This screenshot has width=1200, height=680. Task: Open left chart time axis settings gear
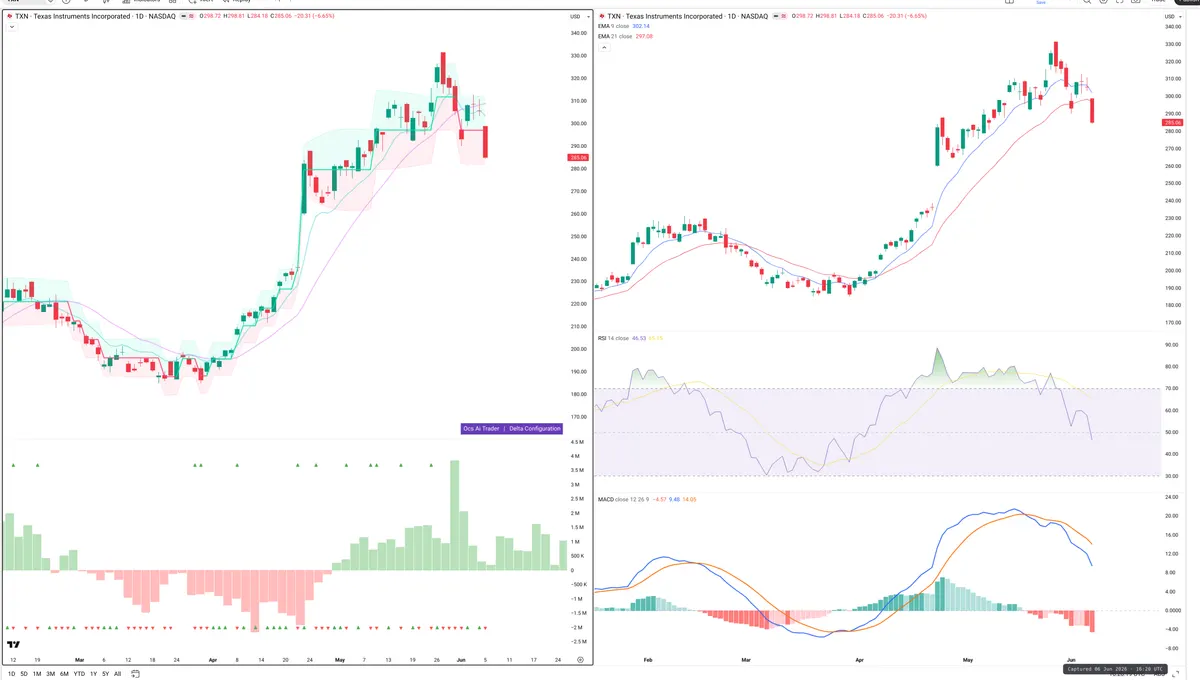click(580, 660)
